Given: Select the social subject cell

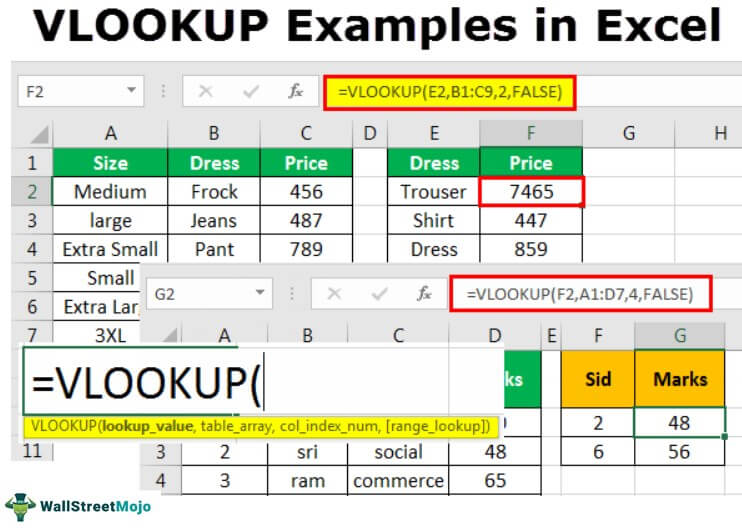Looking at the screenshot, I should (398, 452).
